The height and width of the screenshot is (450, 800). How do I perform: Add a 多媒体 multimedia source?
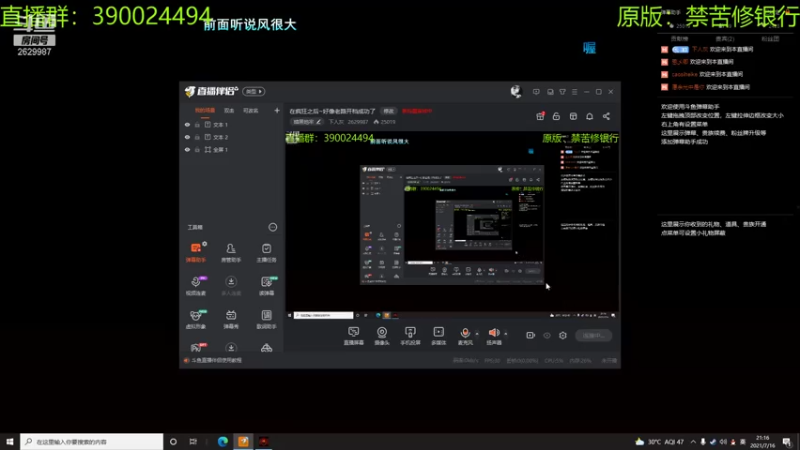coord(438,336)
